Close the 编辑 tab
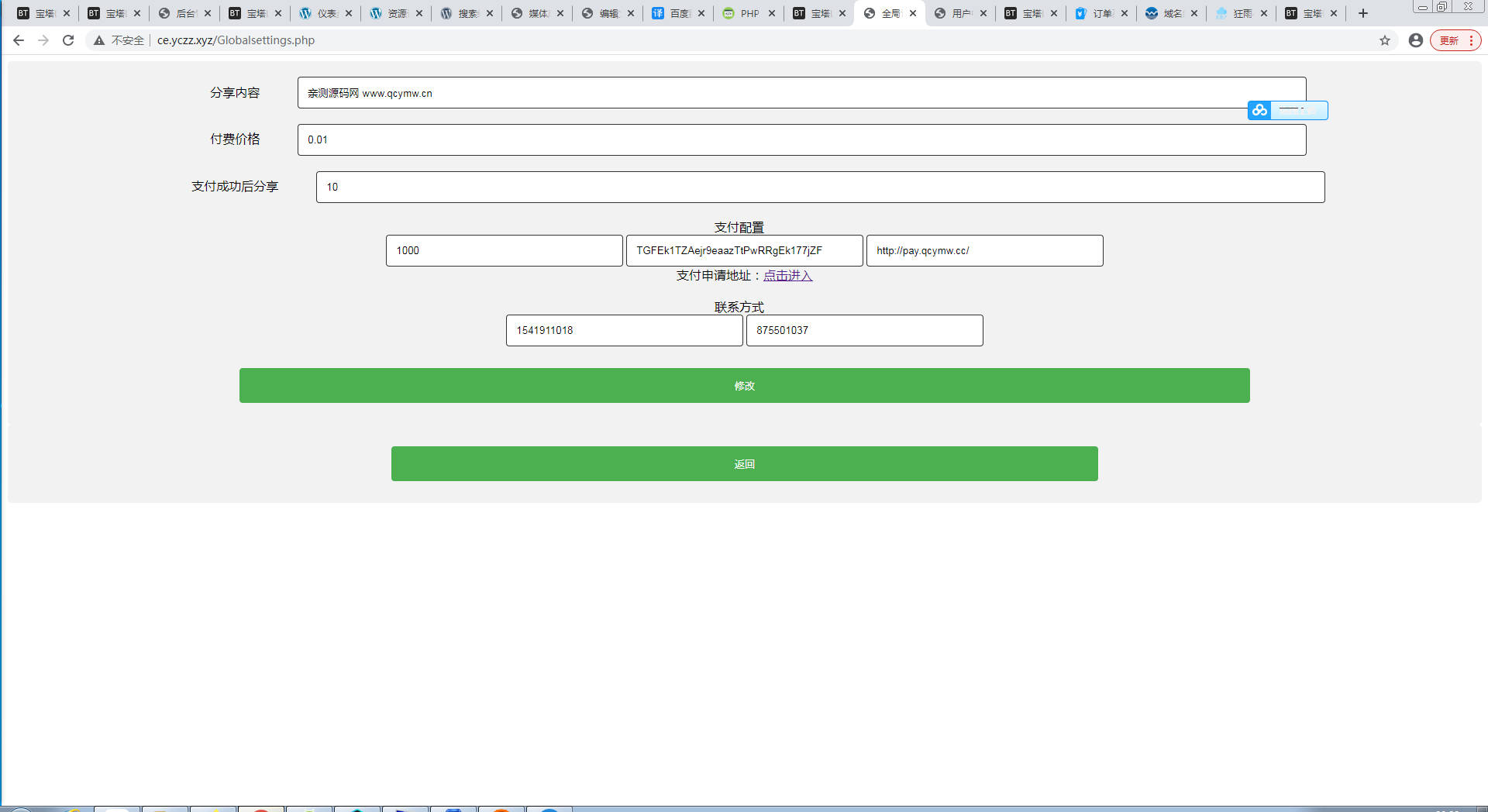 [x=631, y=13]
